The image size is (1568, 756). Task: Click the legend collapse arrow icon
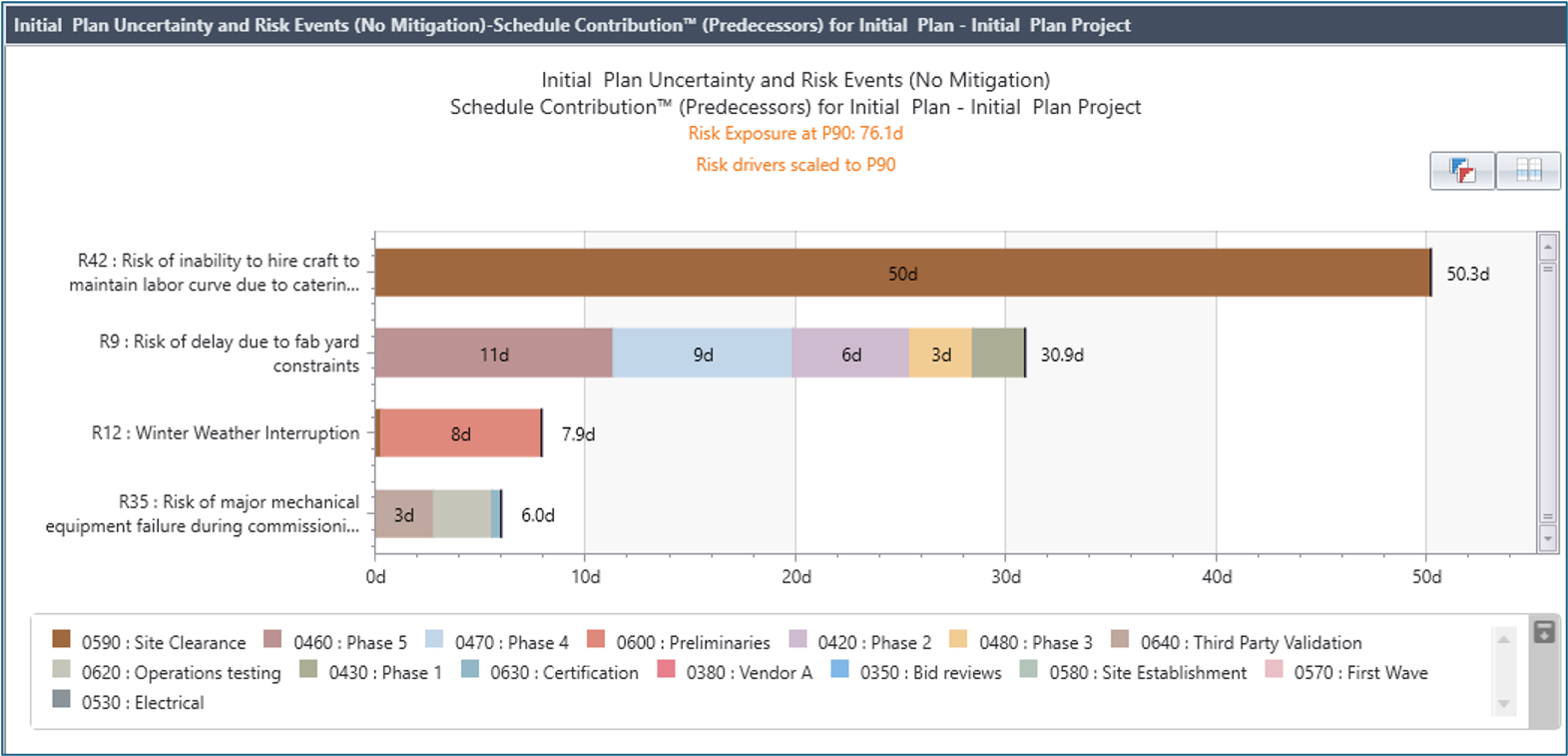click(x=1543, y=632)
